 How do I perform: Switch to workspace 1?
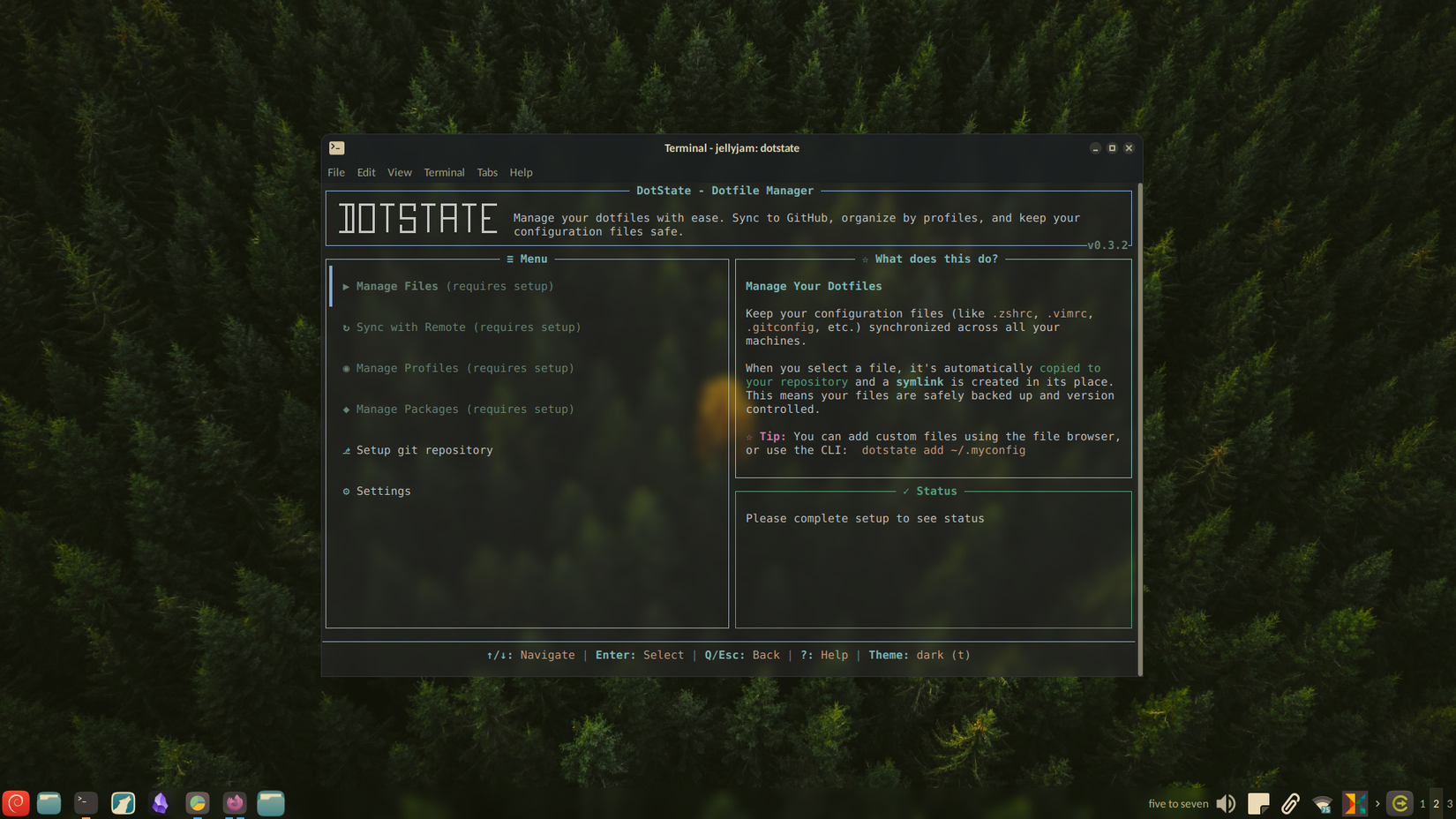tap(1422, 803)
